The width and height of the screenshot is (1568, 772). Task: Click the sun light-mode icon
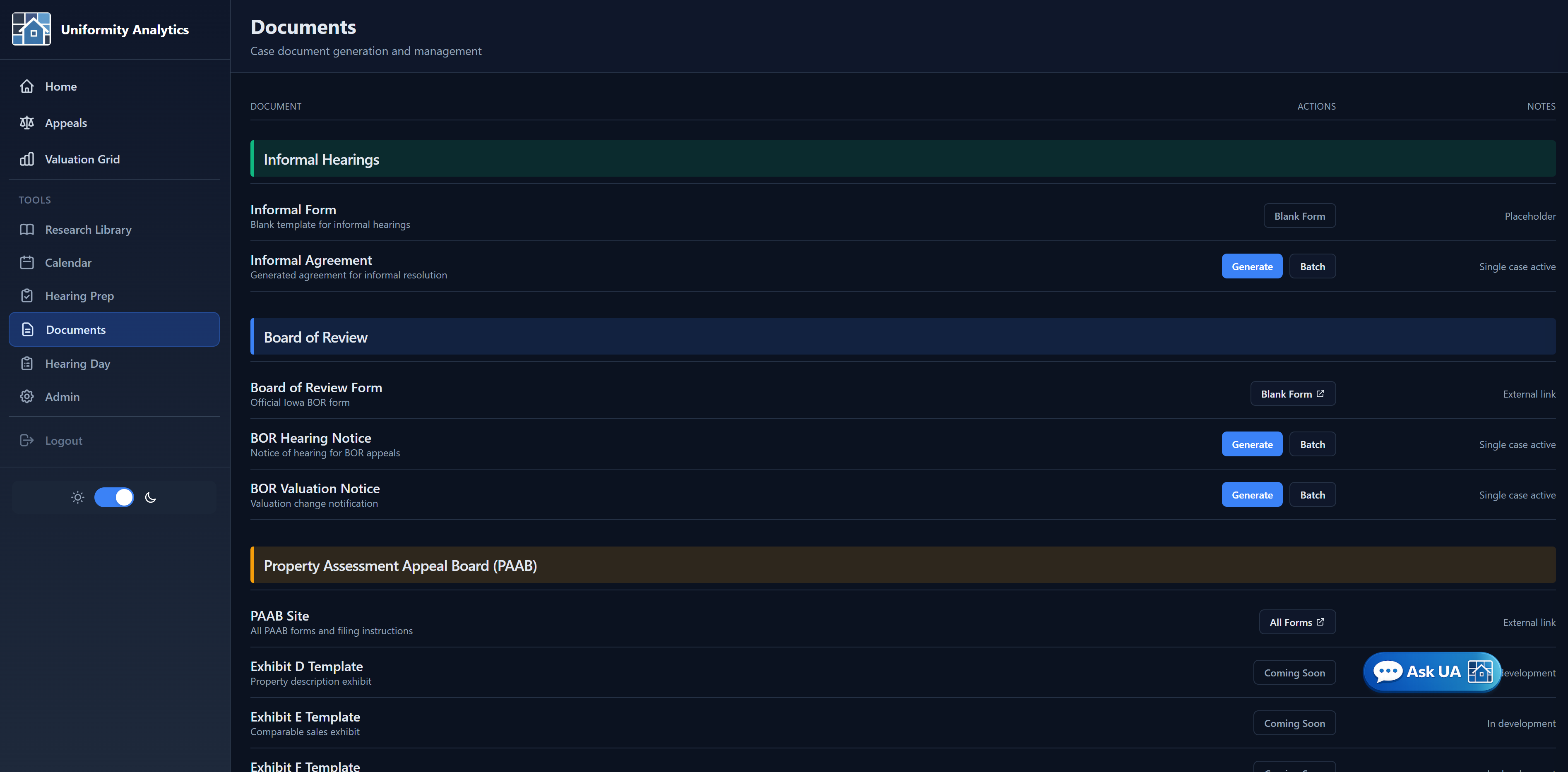[77, 497]
